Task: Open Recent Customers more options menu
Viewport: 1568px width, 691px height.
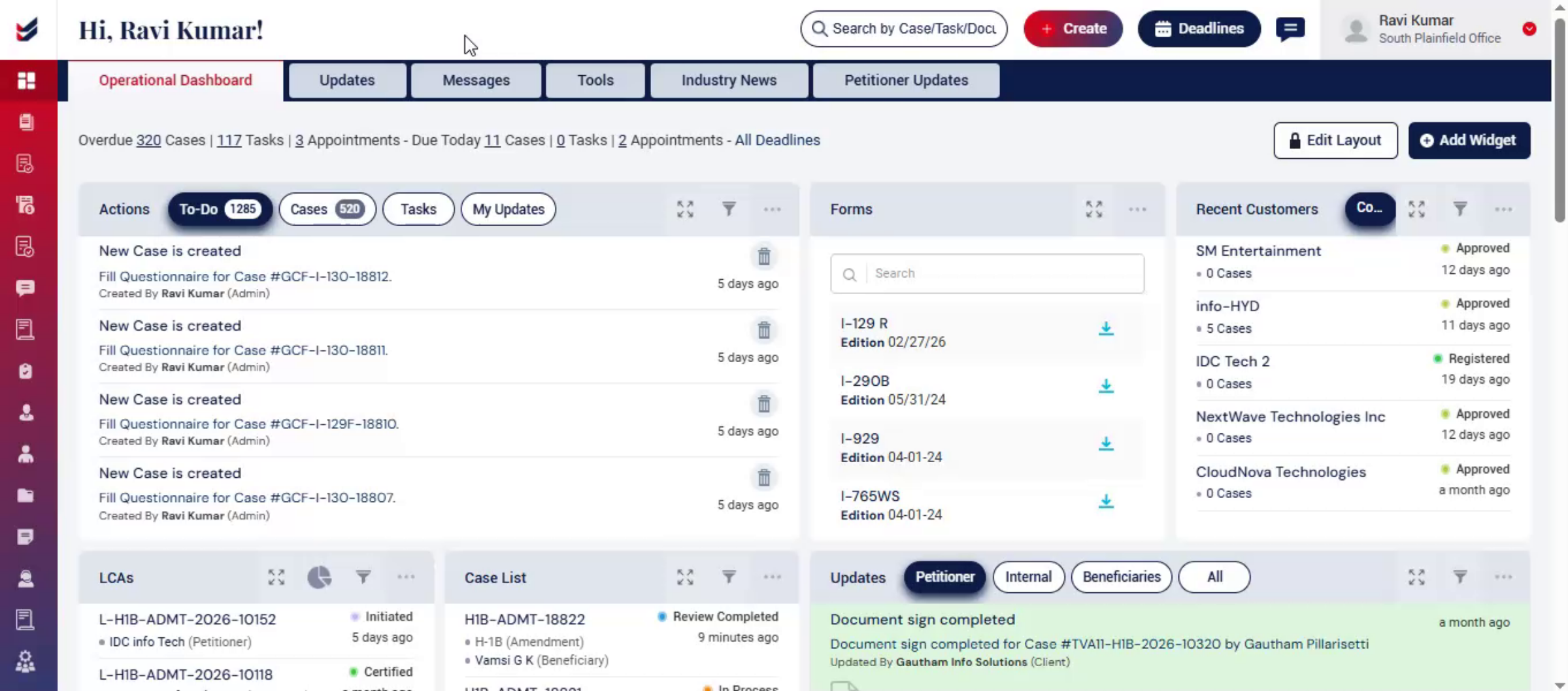Action: coord(1503,209)
